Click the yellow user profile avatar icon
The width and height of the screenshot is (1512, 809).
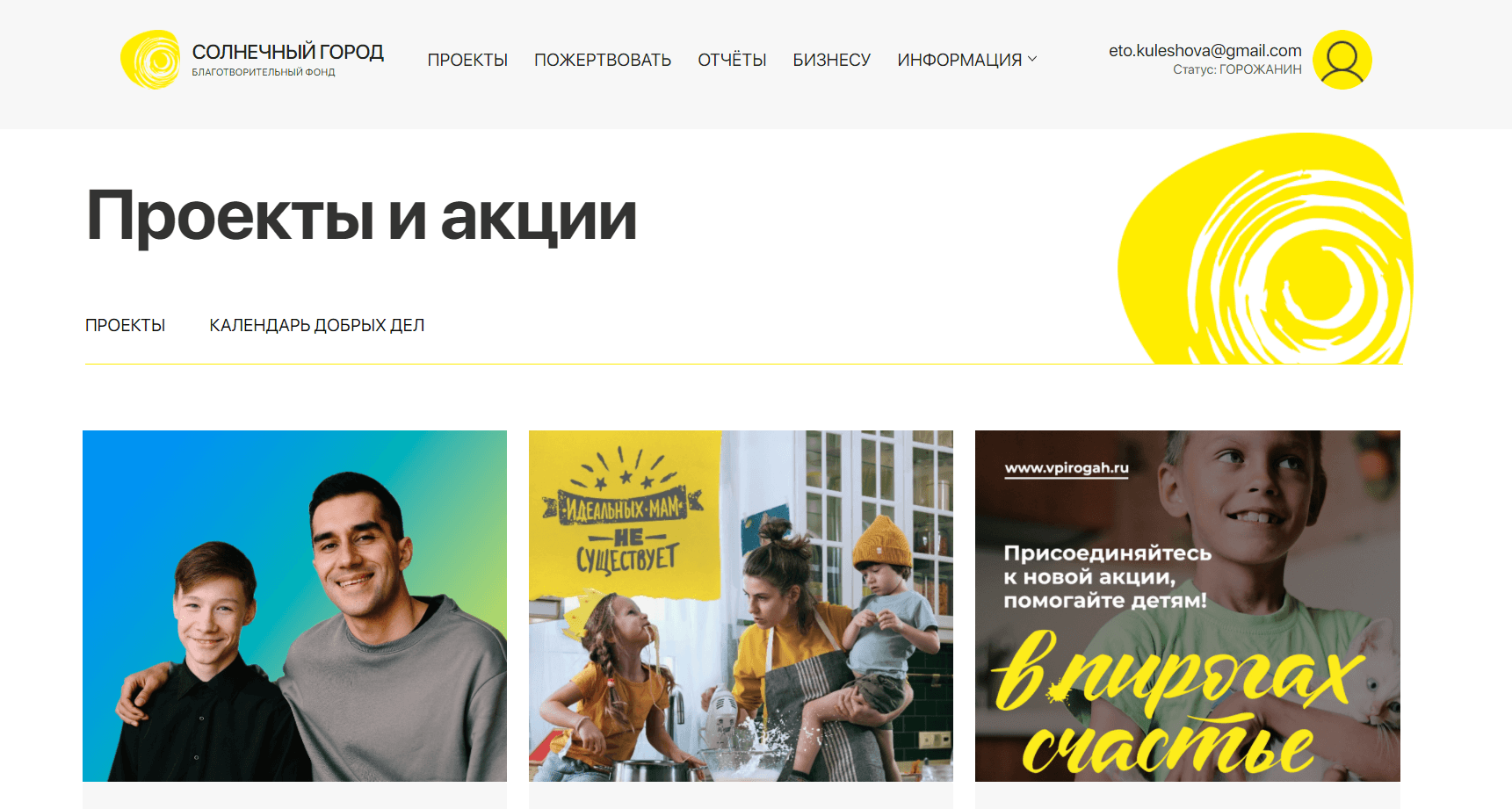(1342, 60)
